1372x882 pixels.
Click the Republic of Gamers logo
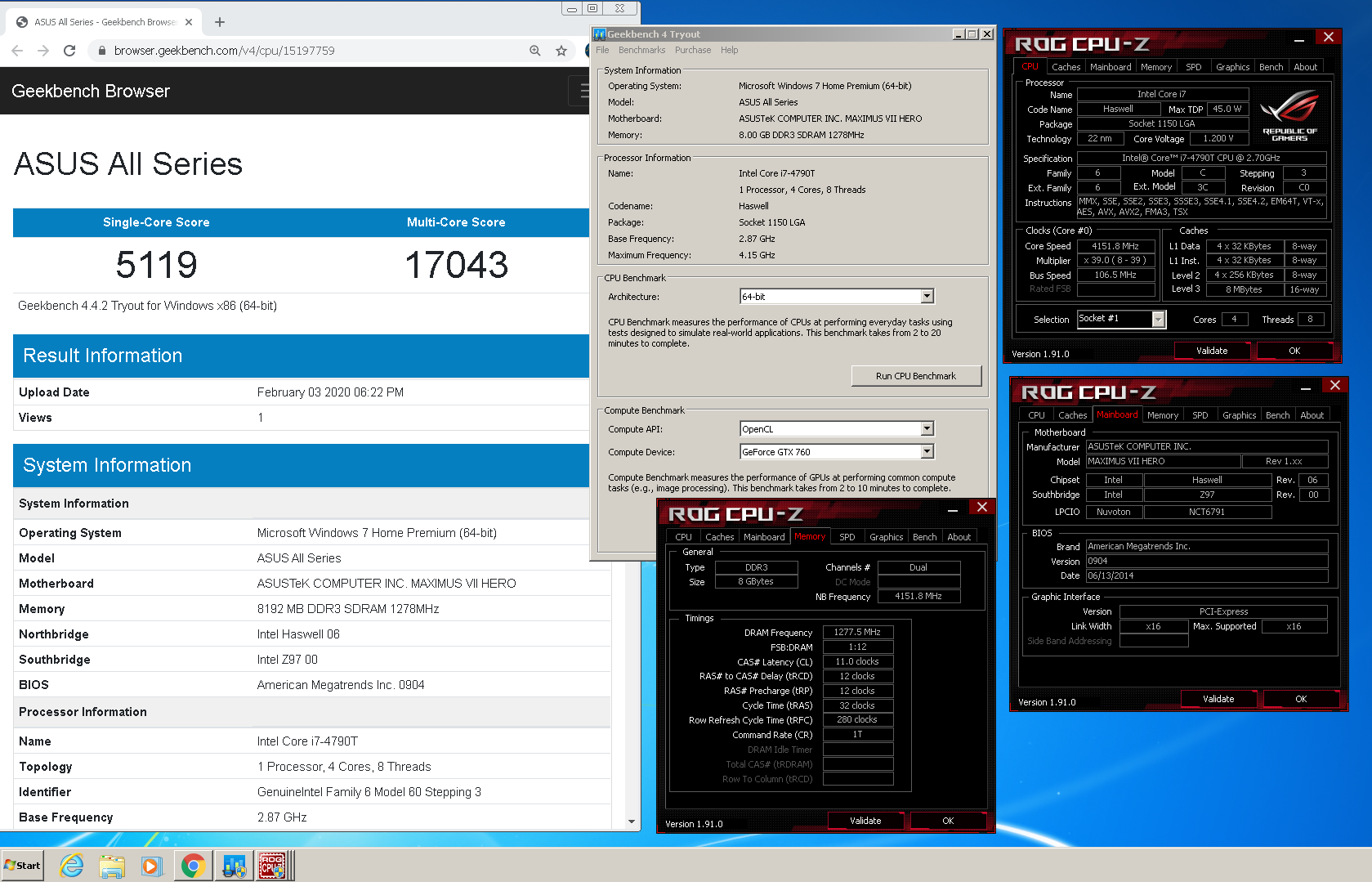1289,114
